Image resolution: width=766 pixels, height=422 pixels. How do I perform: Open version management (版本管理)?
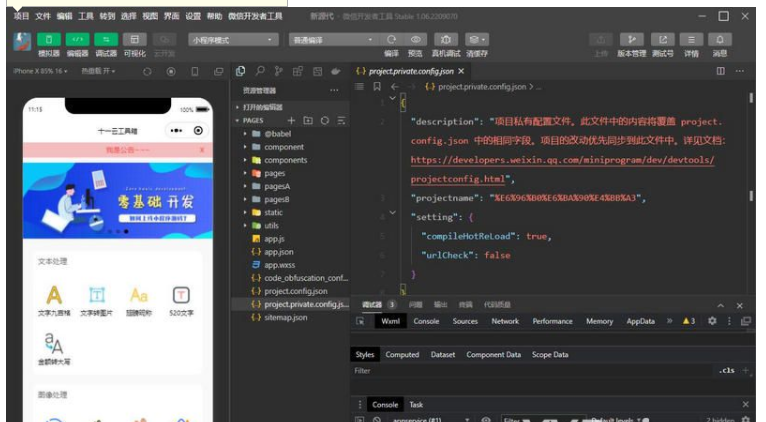click(631, 39)
